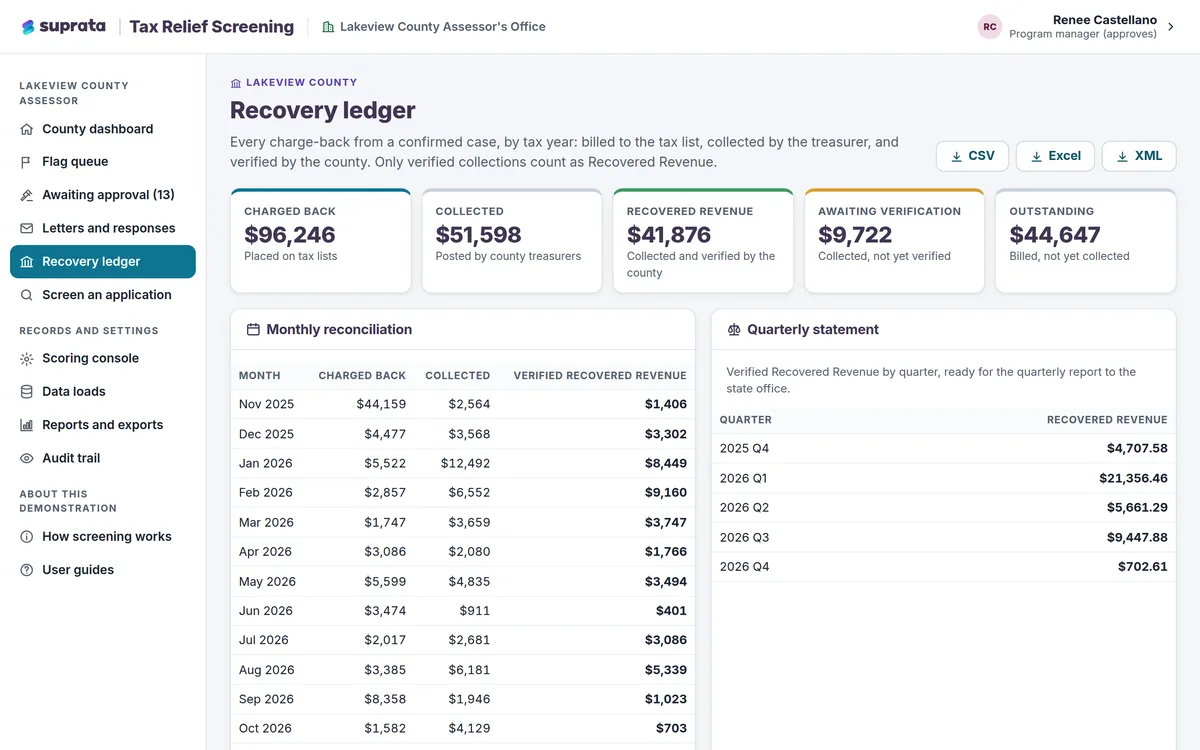Click the VERIFIED RECOVERED REVENUE column header
This screenshot has height=750, width=1200.
(x=600, y=376)
